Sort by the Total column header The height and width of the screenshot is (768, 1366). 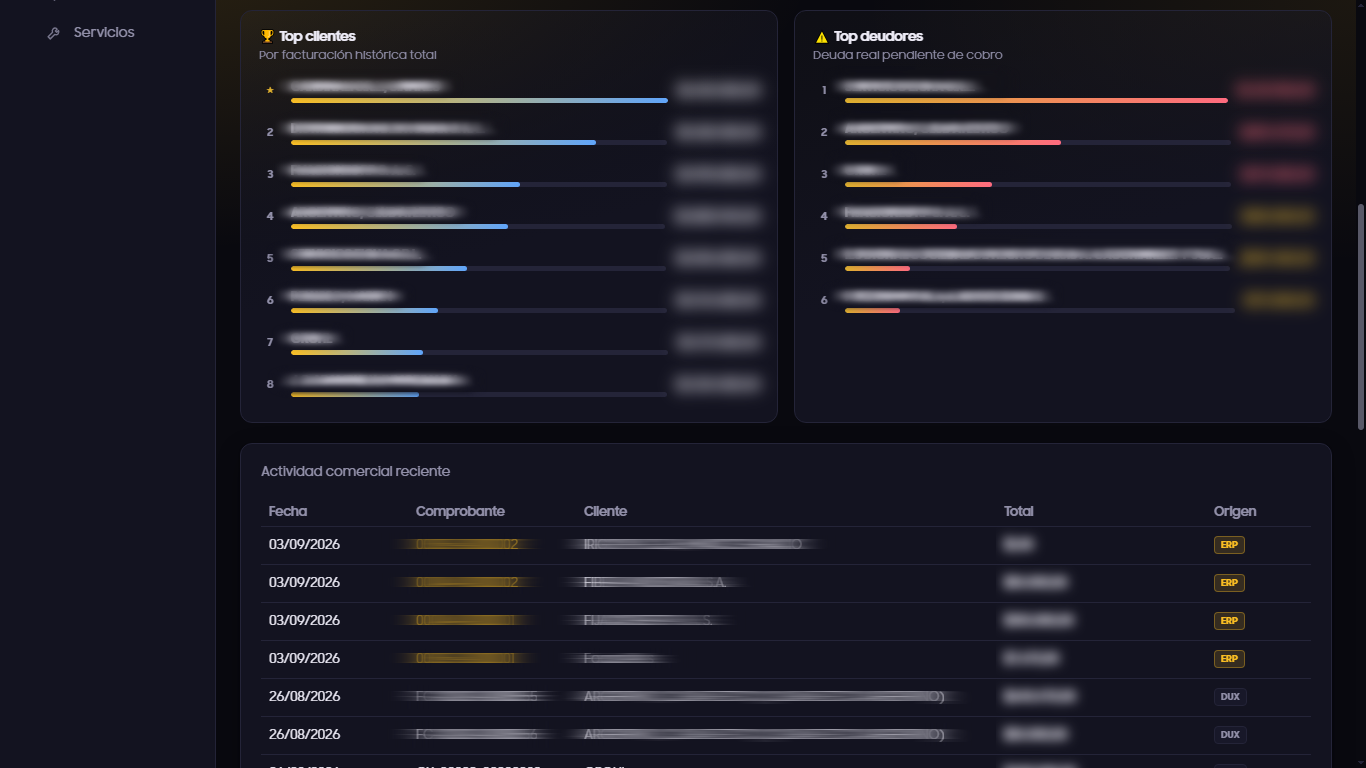tap(1019, 511)
